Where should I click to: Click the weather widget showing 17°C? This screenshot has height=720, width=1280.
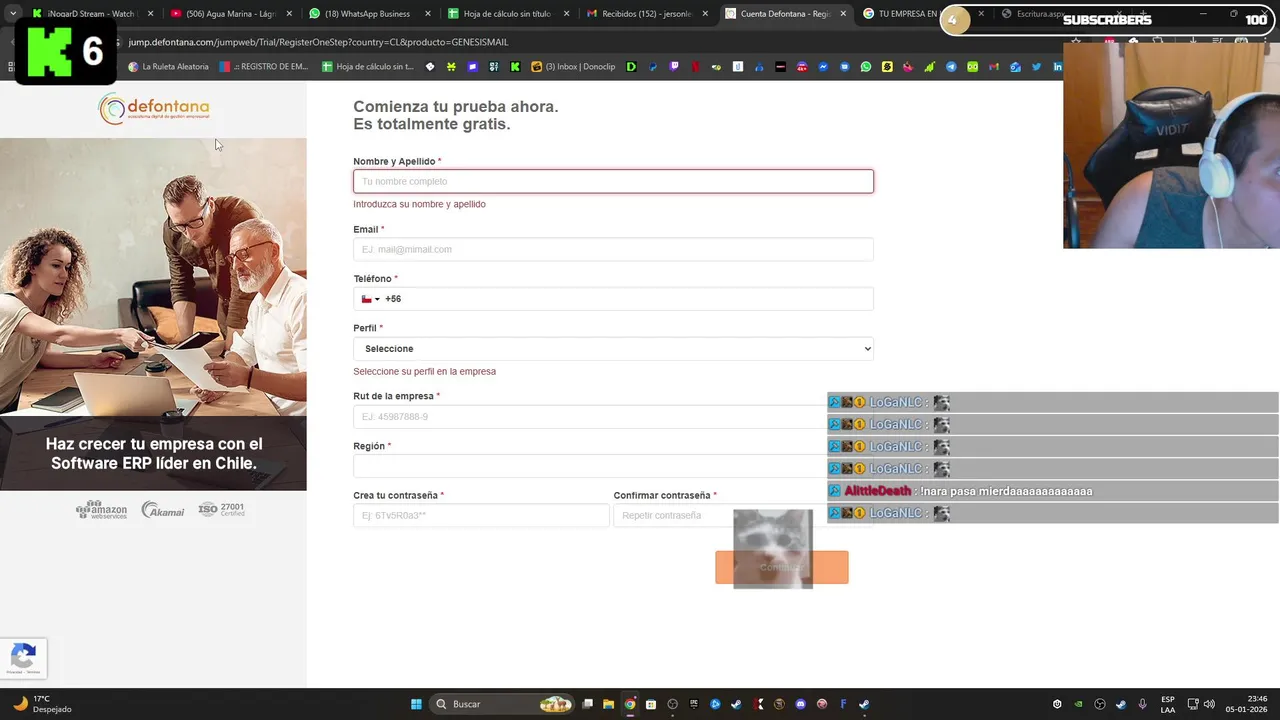pos(42,704)
